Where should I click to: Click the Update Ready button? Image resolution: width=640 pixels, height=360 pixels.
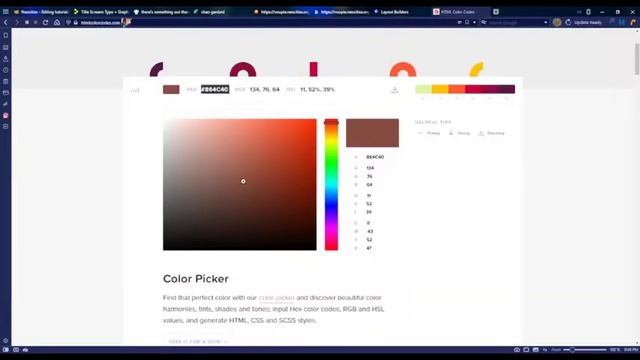tap(584, 22)
